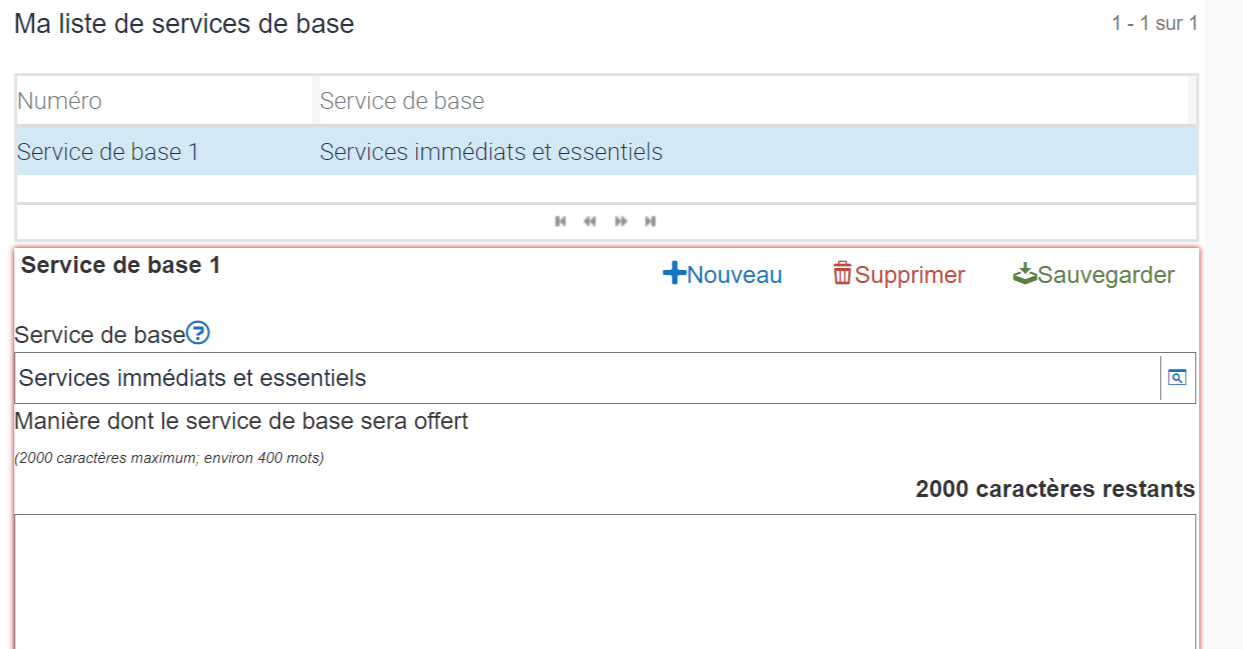Focus the Service de base input field

point(586,378)
